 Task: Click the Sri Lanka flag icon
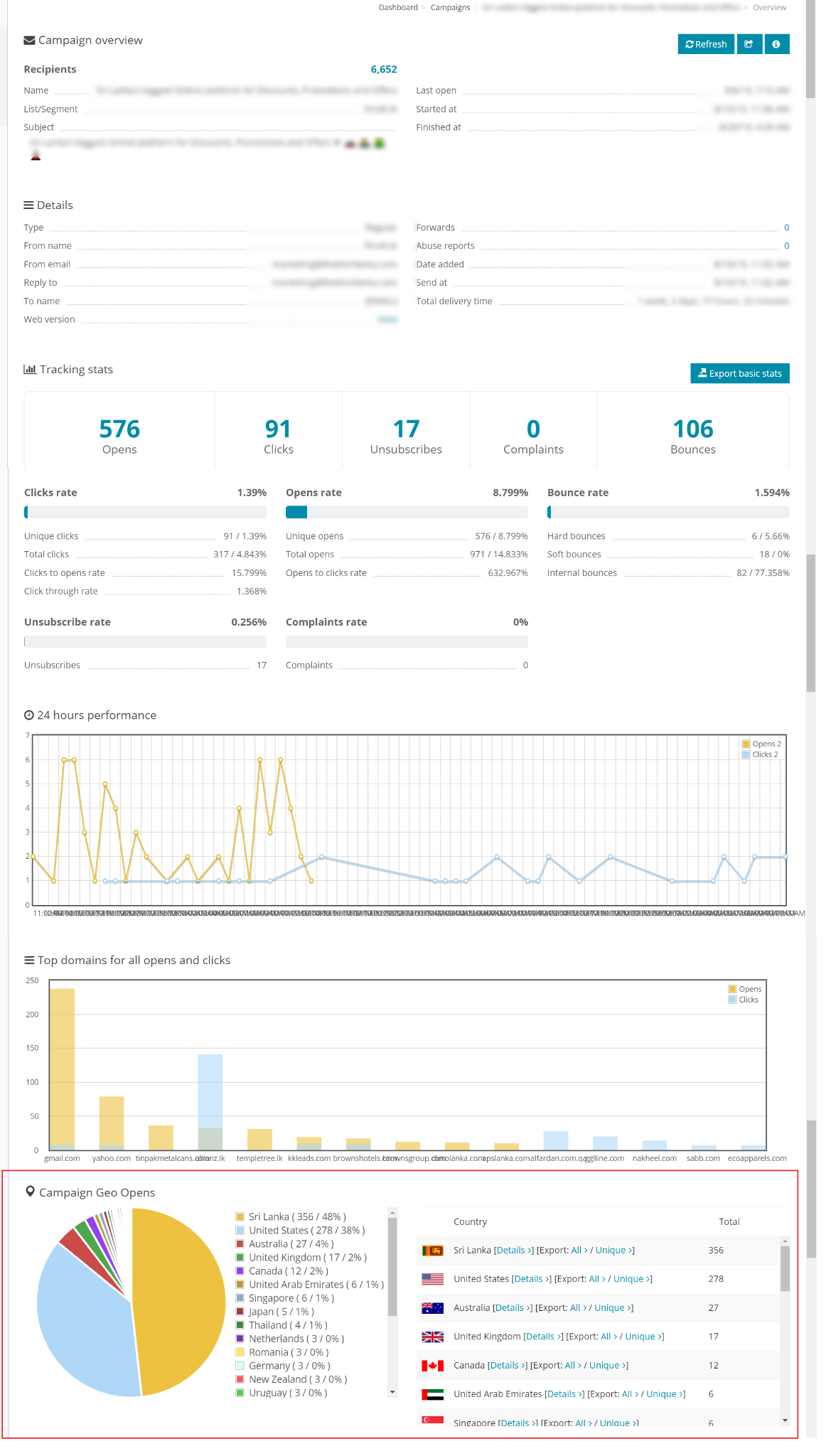(x=432, y=1251)
